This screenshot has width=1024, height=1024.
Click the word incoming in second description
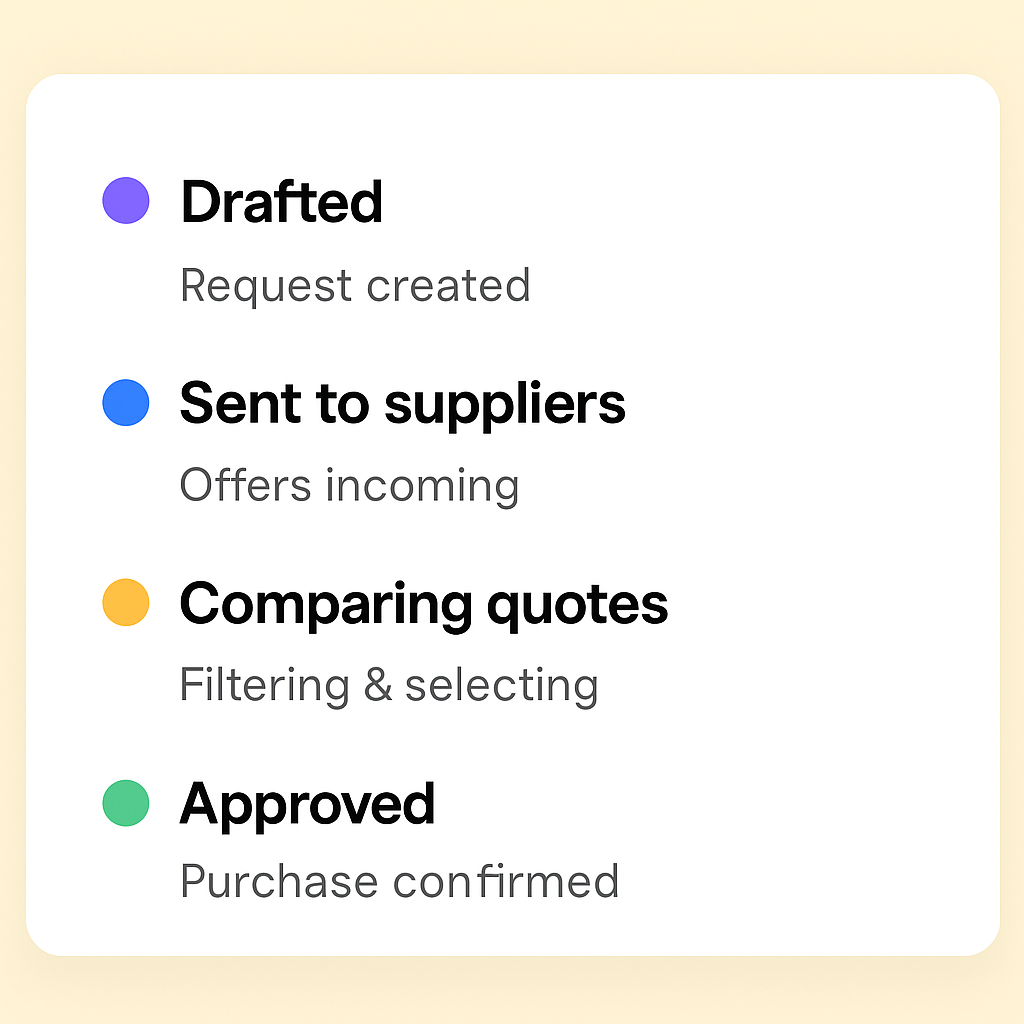click(x=423, y=487)
